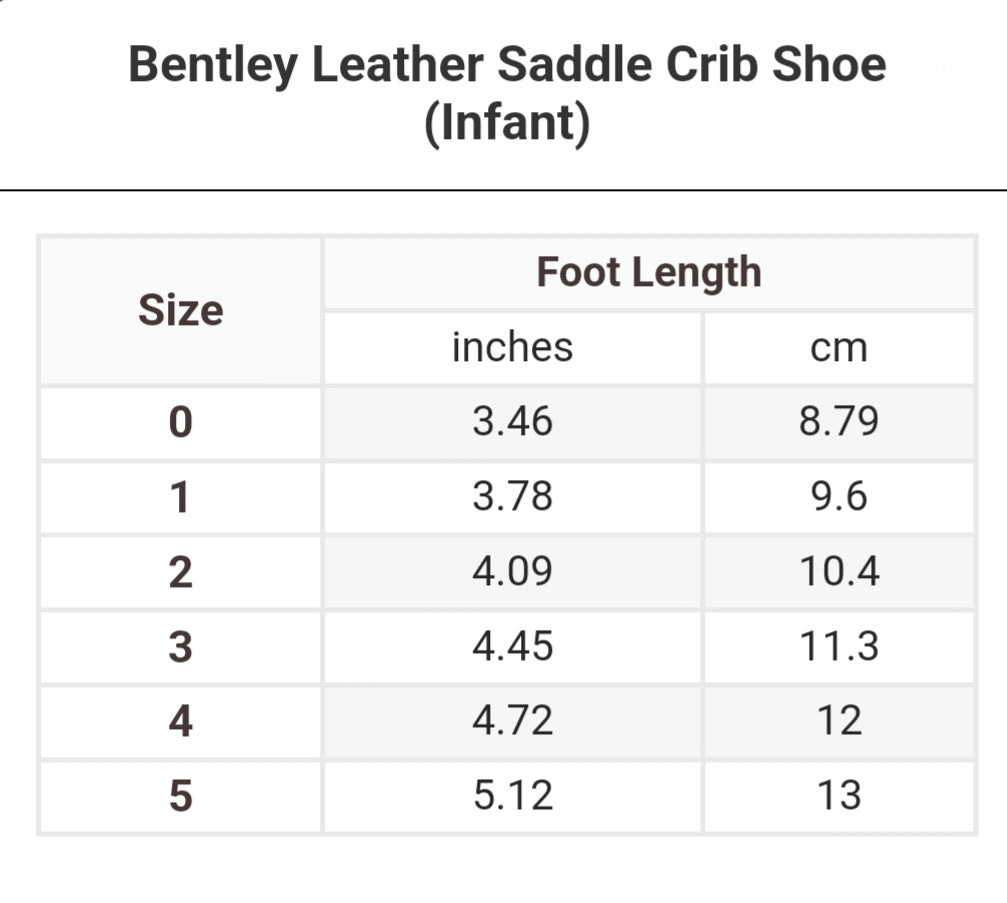Image resolution: width=1007 pixels, height=903 pixels.
Task: Click the 4.45 inches value
Action: click(x=512, y=647)
